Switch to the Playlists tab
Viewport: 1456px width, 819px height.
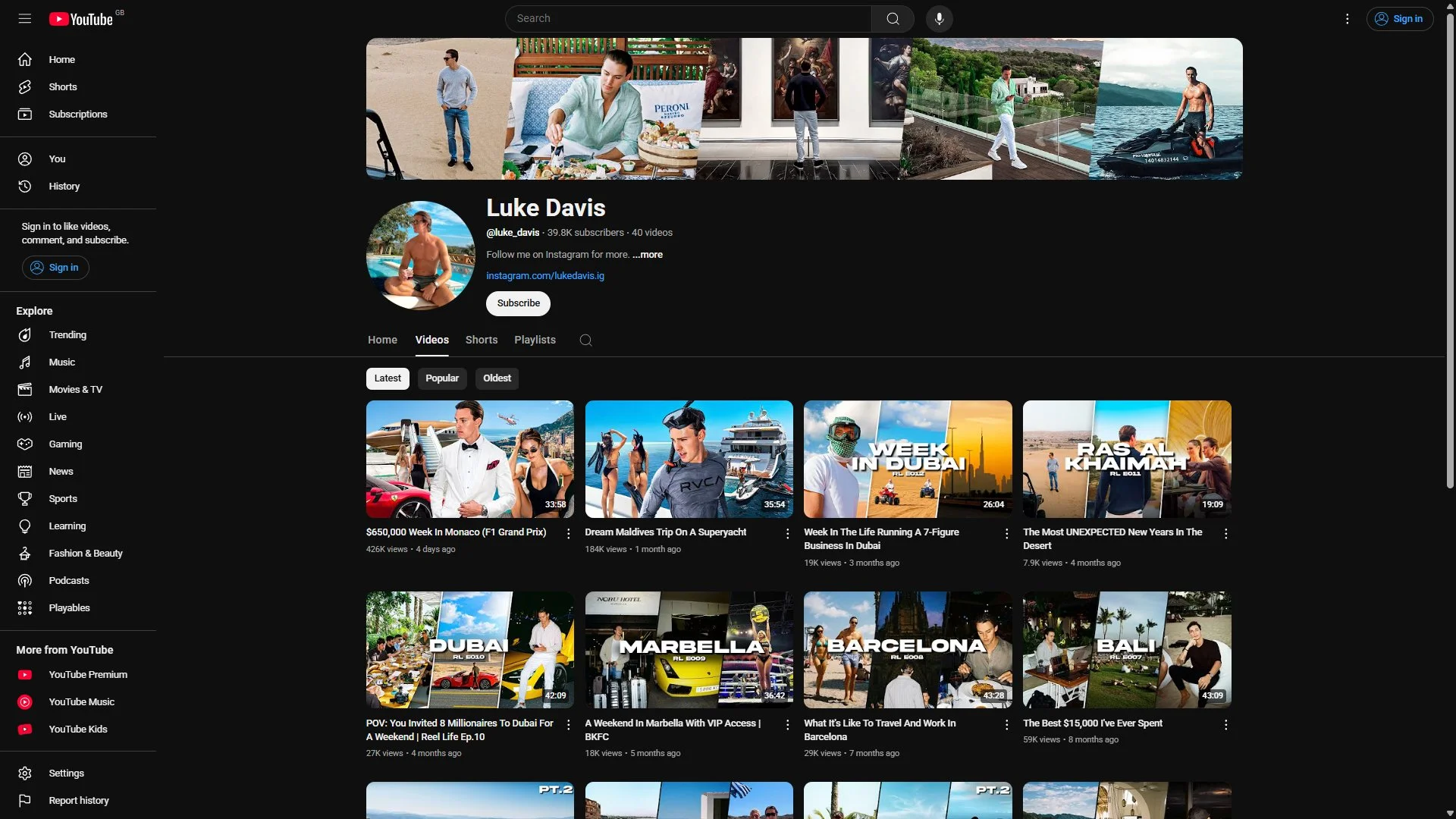535,340
